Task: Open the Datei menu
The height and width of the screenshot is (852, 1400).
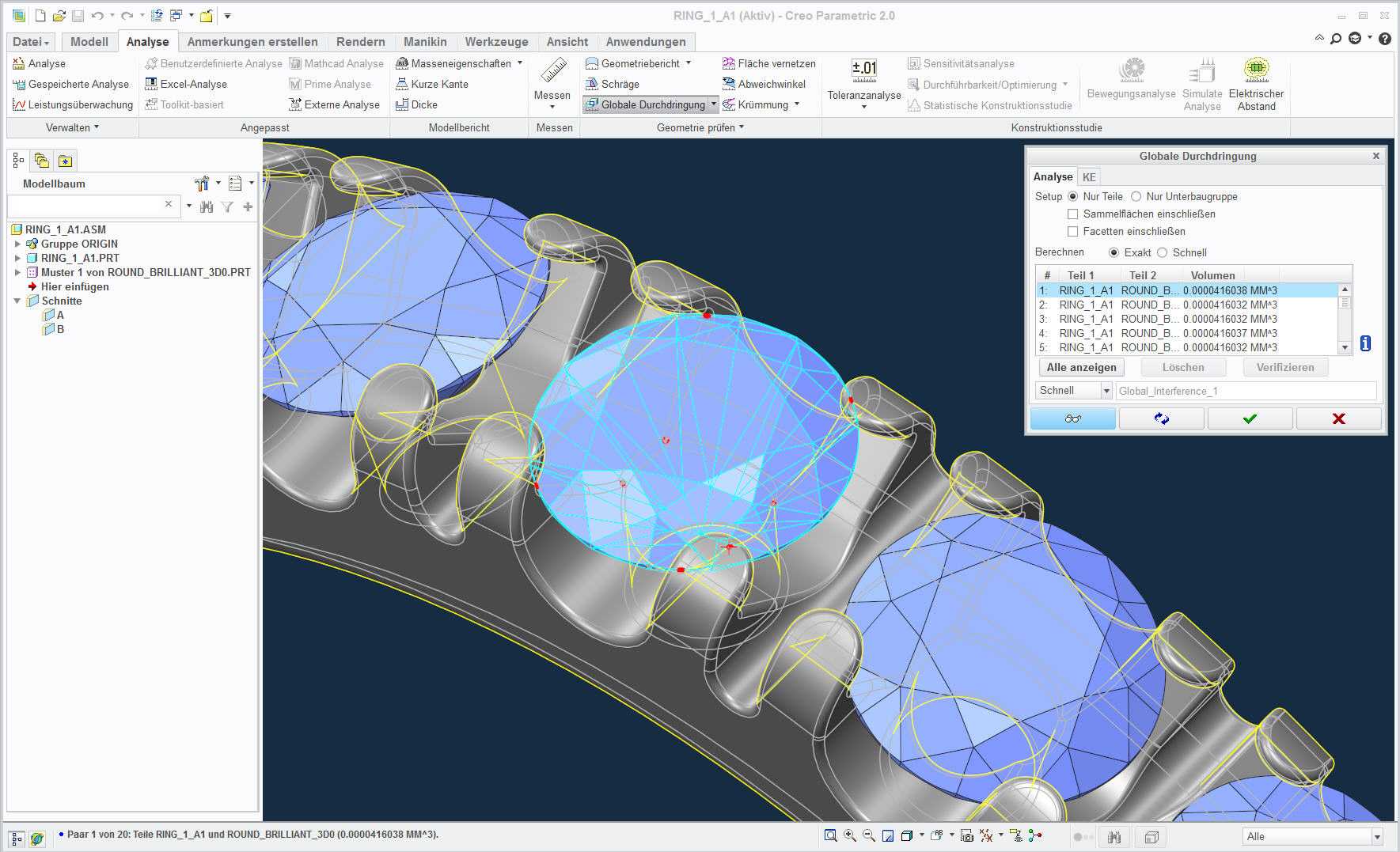Action: (32, 42)
